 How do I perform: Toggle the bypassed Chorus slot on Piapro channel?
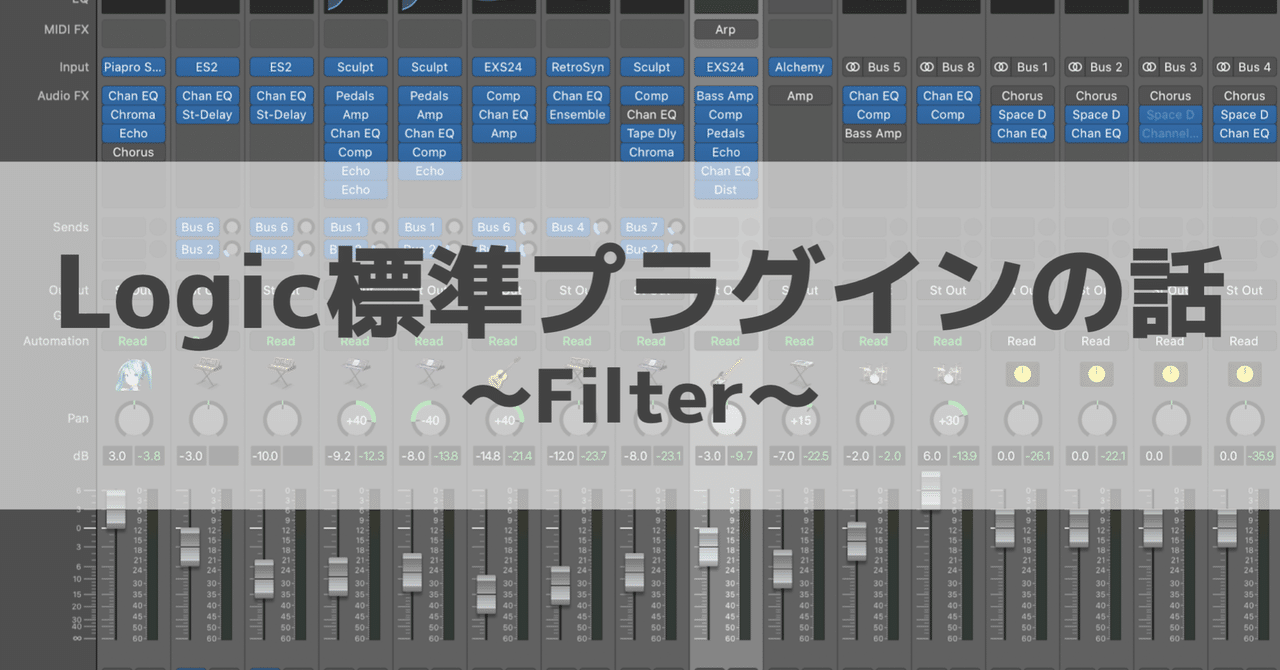click(x=133, y=152)
